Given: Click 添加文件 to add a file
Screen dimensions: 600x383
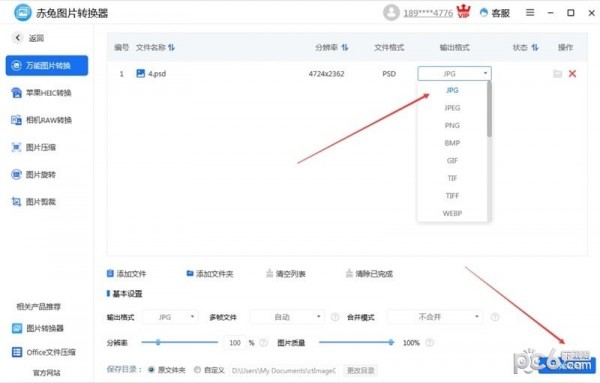Looking at the screenshot, I should (126, 274).
